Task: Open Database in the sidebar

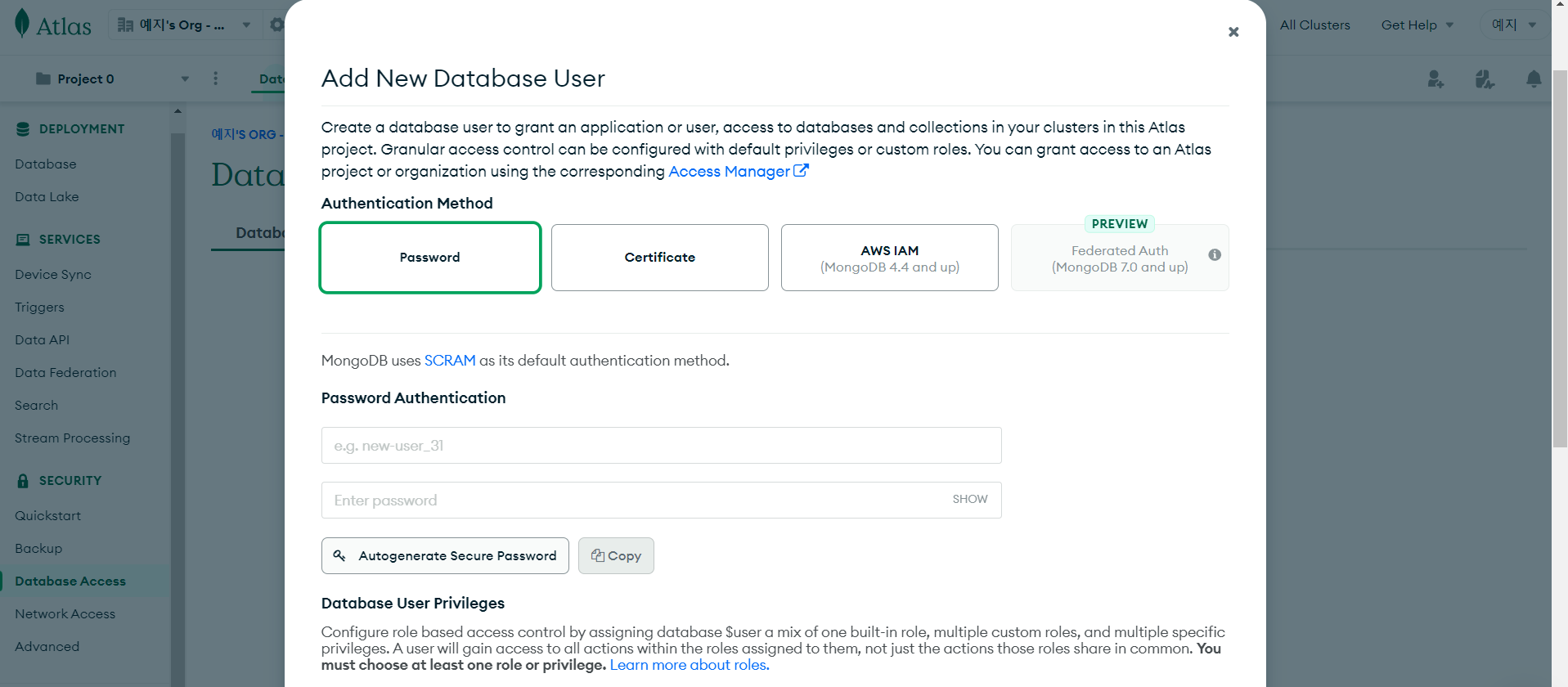Action: coord(46,164)
